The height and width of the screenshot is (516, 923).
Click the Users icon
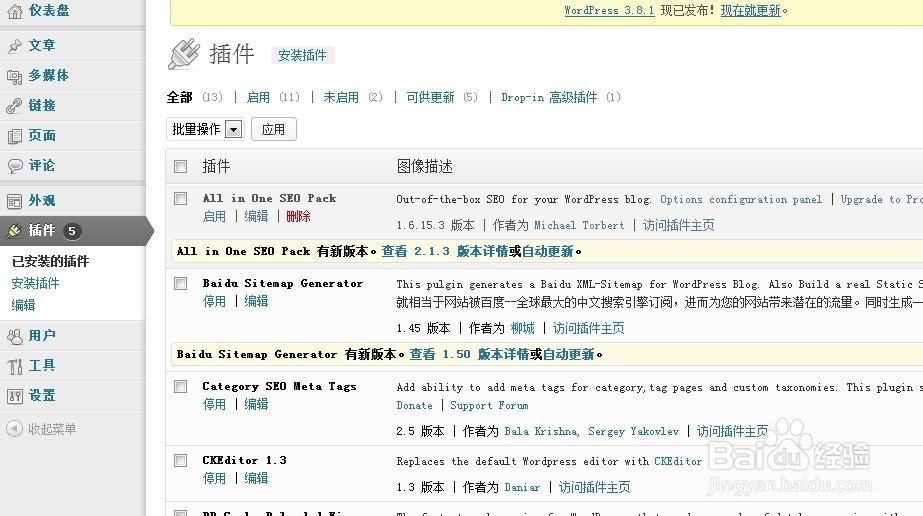click(15, 336)
